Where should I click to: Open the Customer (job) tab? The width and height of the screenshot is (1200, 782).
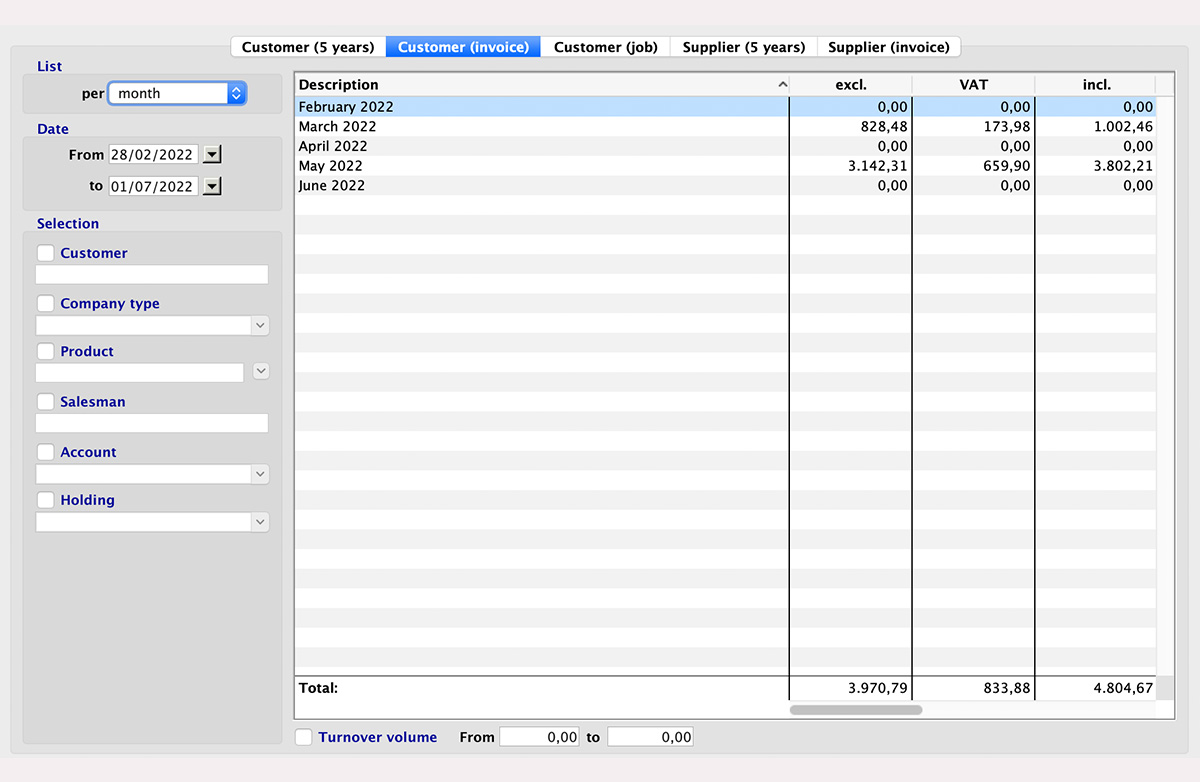coord(606,47)
